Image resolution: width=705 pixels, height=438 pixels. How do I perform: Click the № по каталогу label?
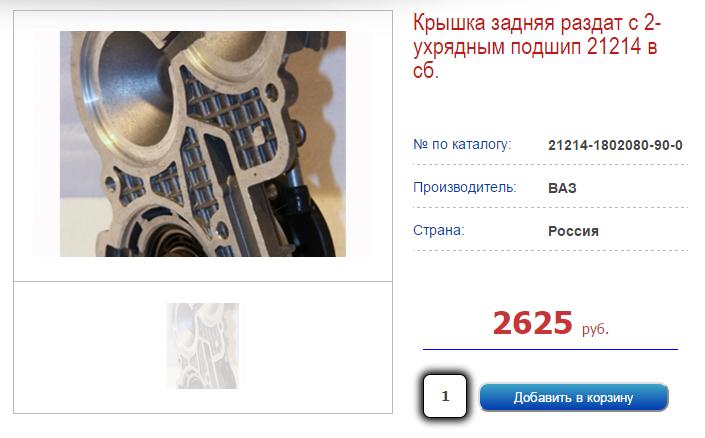[x=462, y=144]
